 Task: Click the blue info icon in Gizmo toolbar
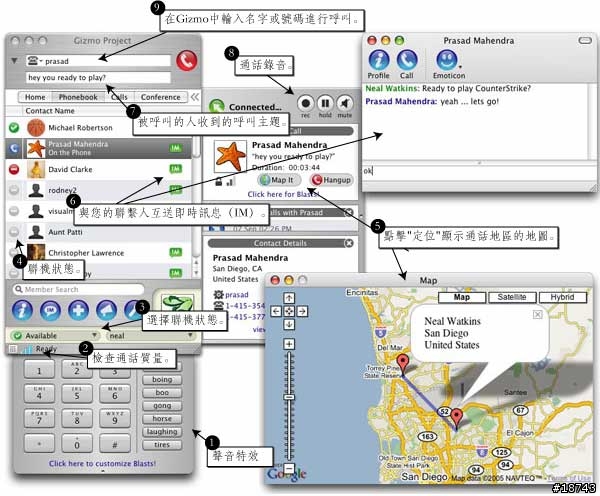[x=22, y=310]
